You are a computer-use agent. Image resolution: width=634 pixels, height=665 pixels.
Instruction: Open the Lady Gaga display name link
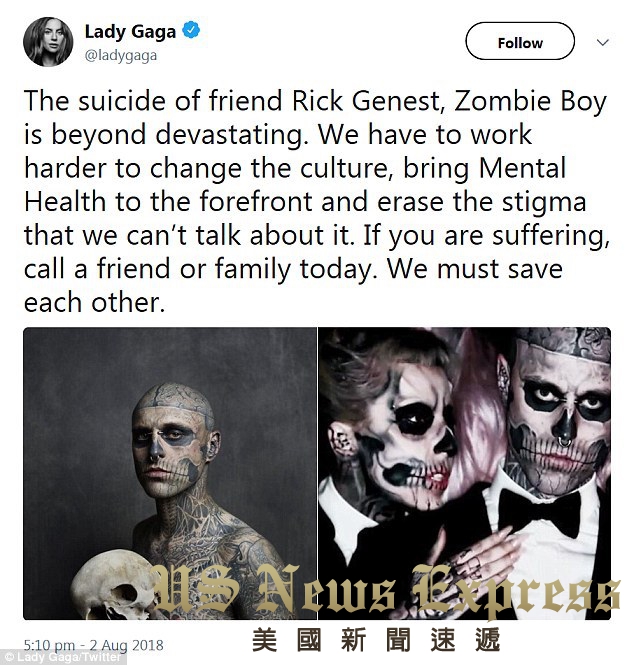coord(130,31)
